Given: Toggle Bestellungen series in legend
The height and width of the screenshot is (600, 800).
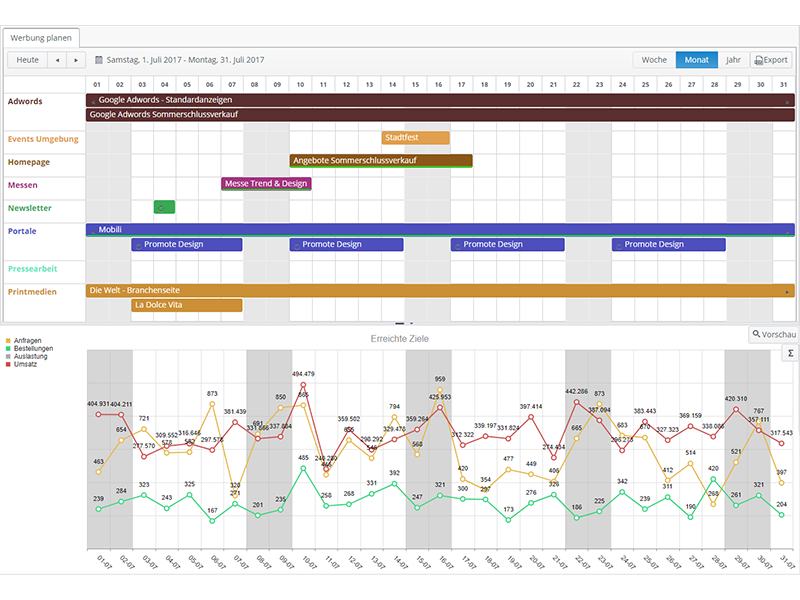Looking at the screenshot, I should (x=30, y=348).
